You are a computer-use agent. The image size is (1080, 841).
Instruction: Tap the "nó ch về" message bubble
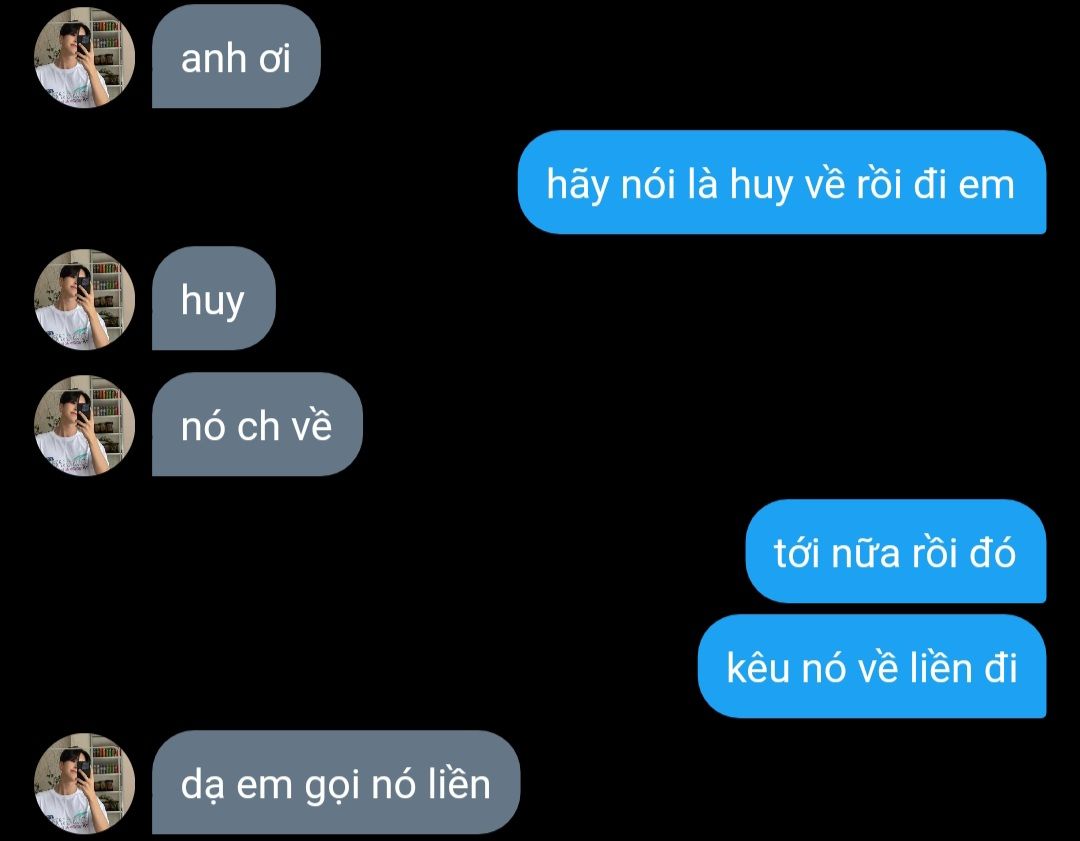pyautogui.click(x=257, y=424)
